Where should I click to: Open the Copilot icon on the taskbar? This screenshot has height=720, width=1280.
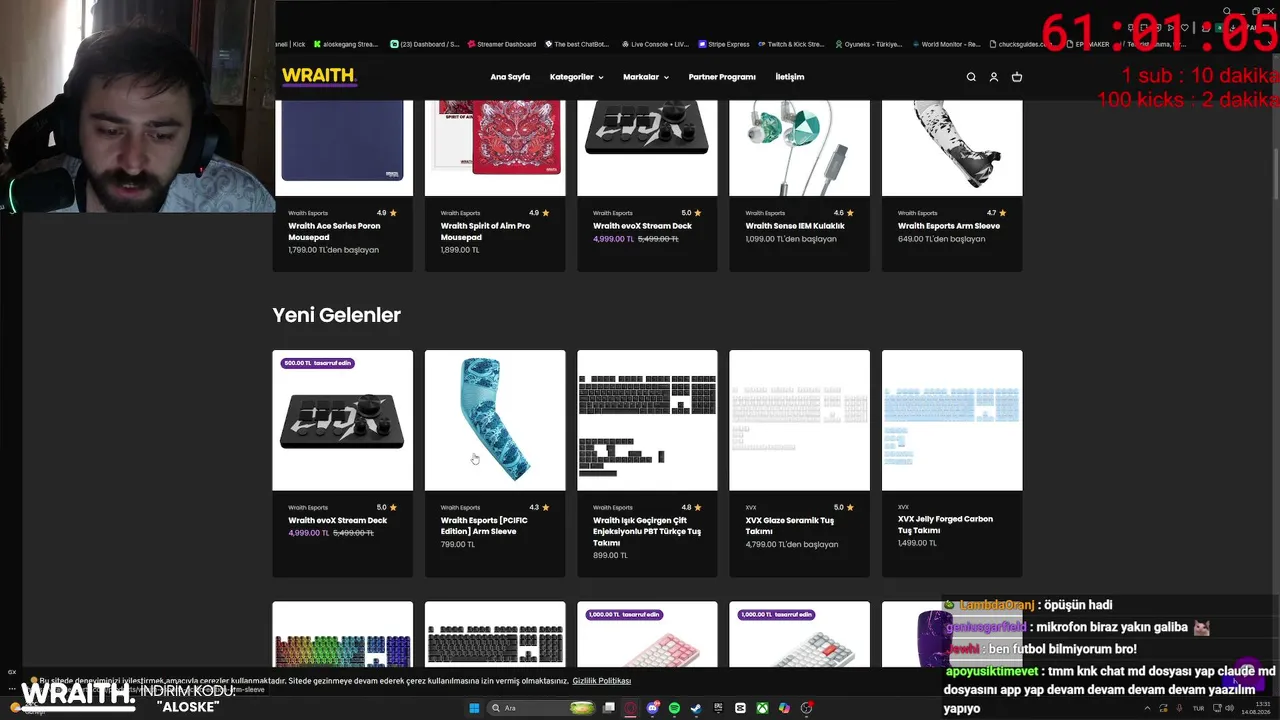click(784, 708)
